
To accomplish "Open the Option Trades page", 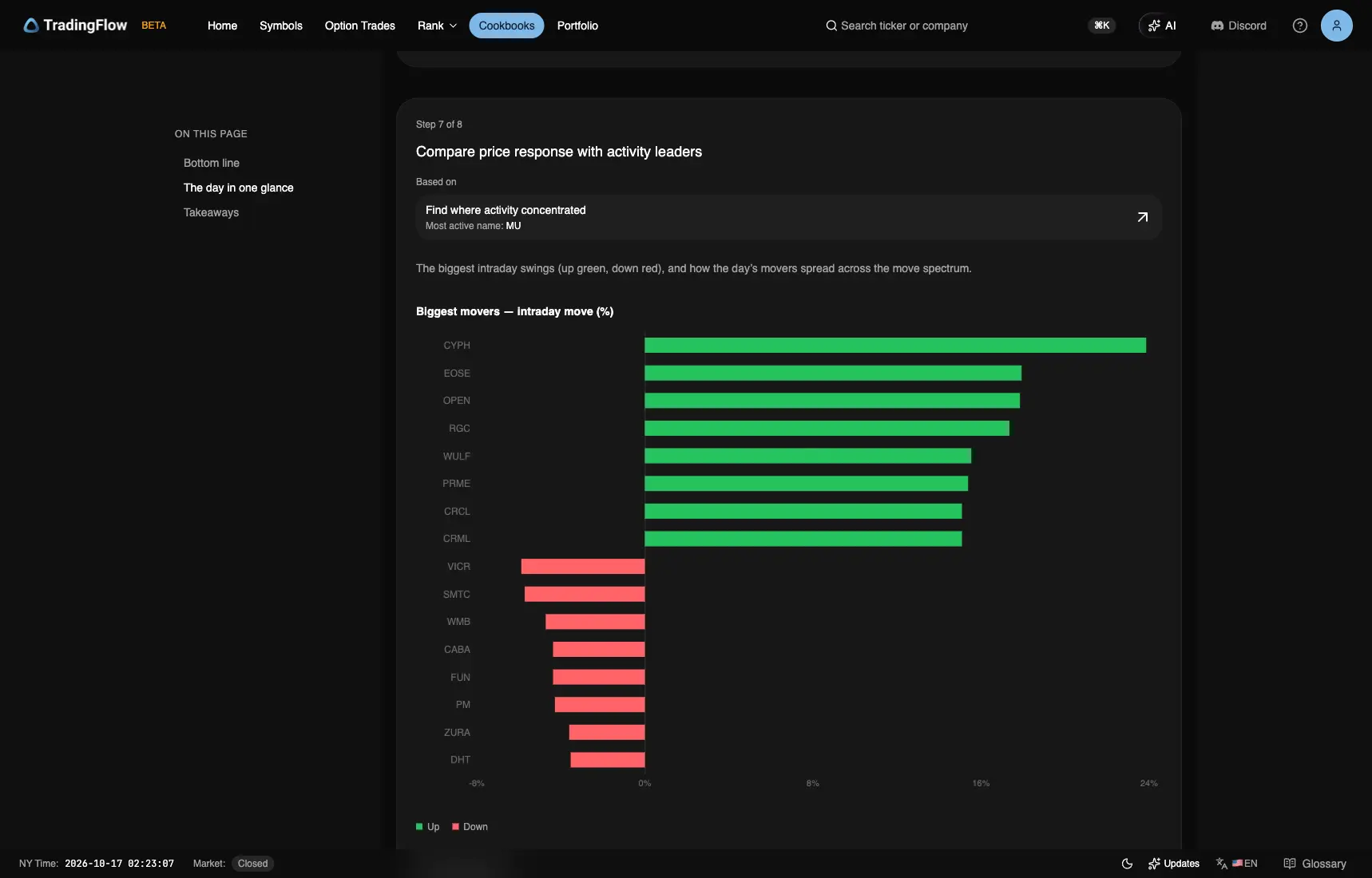I will coord(360,26).
